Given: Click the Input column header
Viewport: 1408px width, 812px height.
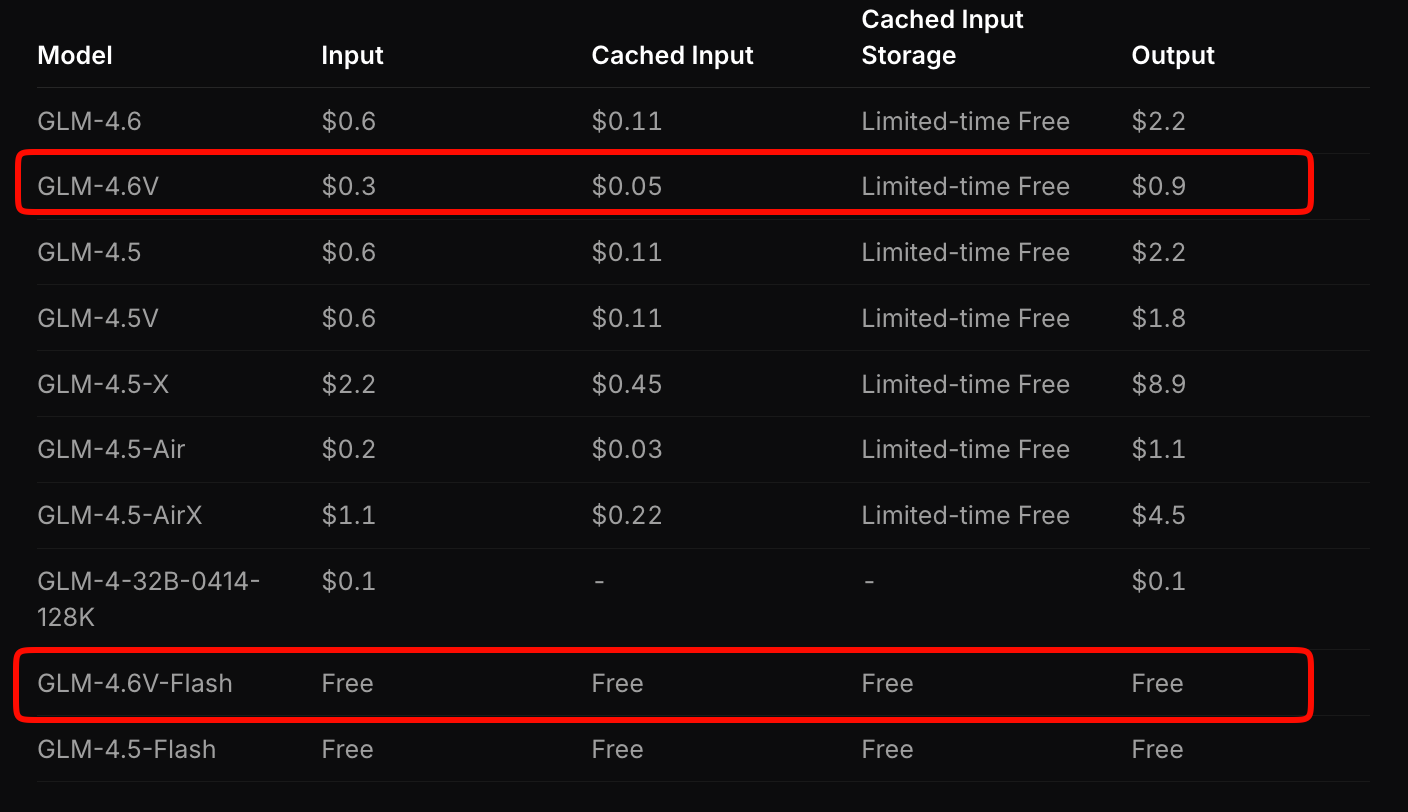Looking at the screenshot, I should [352, 55].
